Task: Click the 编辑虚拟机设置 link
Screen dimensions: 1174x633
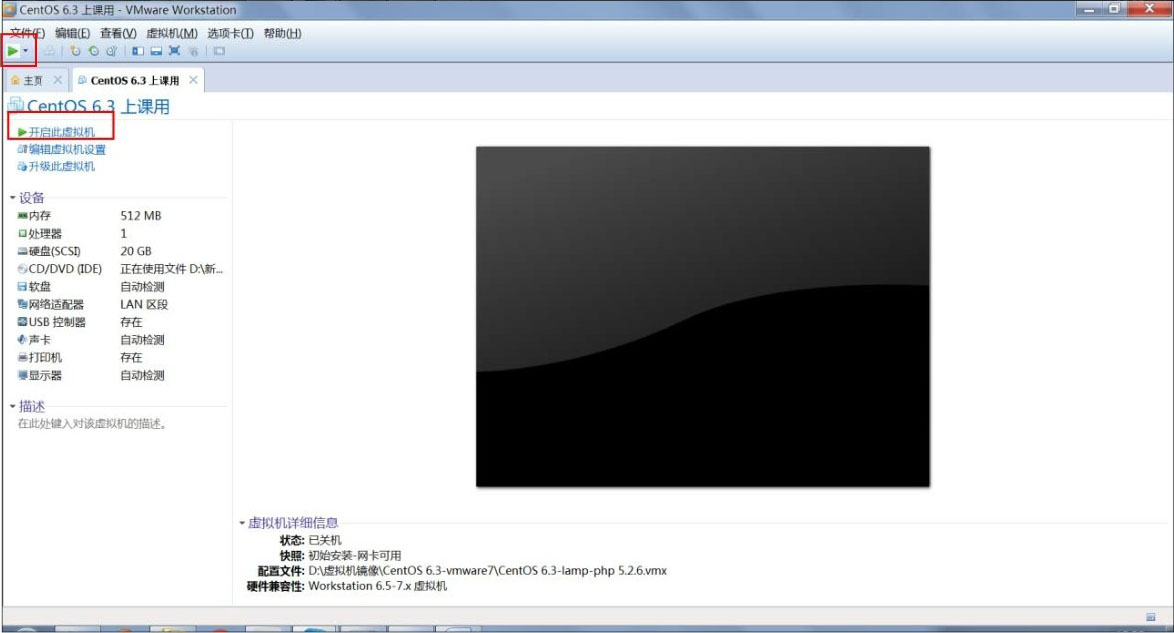Action: click(x=61, y=149)
